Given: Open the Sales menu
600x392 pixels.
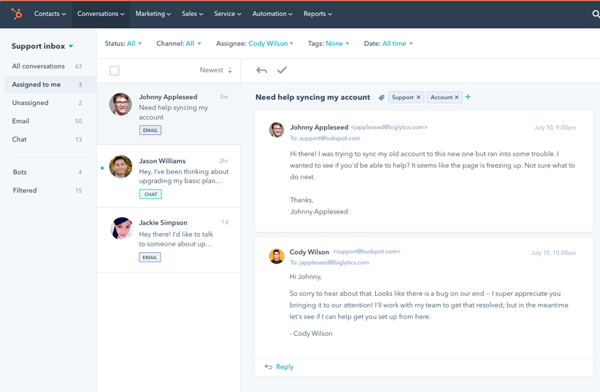Looking at the screenshot, I should click(x=192, y=14).
